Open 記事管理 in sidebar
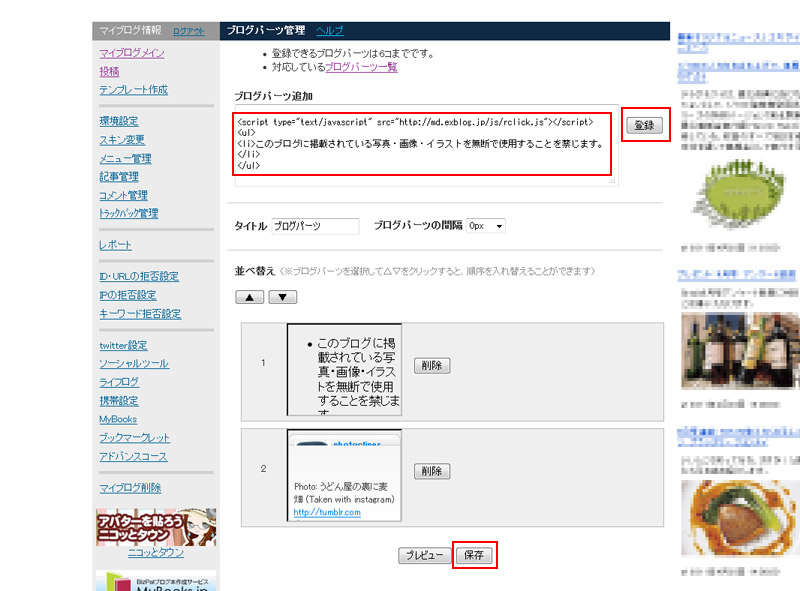Image resolution: width=800 pixels, height=591 pixels. [119, 177]
